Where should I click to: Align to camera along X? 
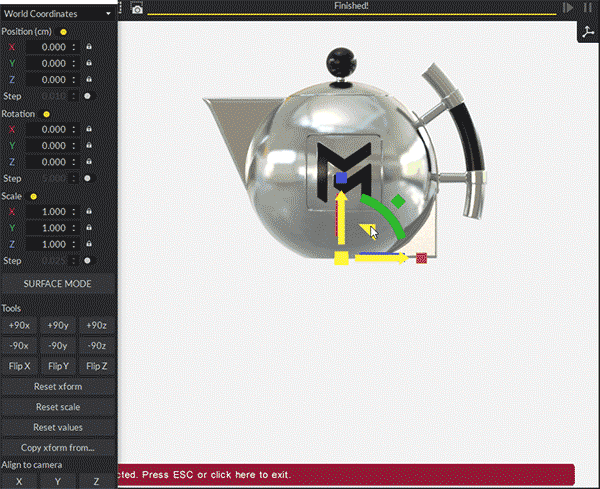19,482
